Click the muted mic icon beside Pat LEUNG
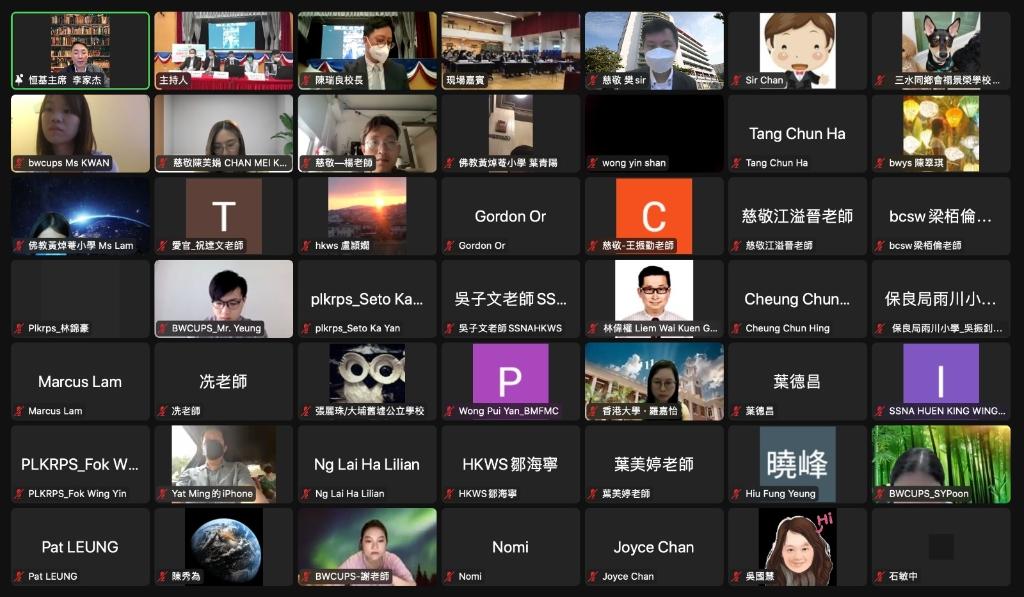Viewport: 1024px width, 597px height. coord(19,577)
